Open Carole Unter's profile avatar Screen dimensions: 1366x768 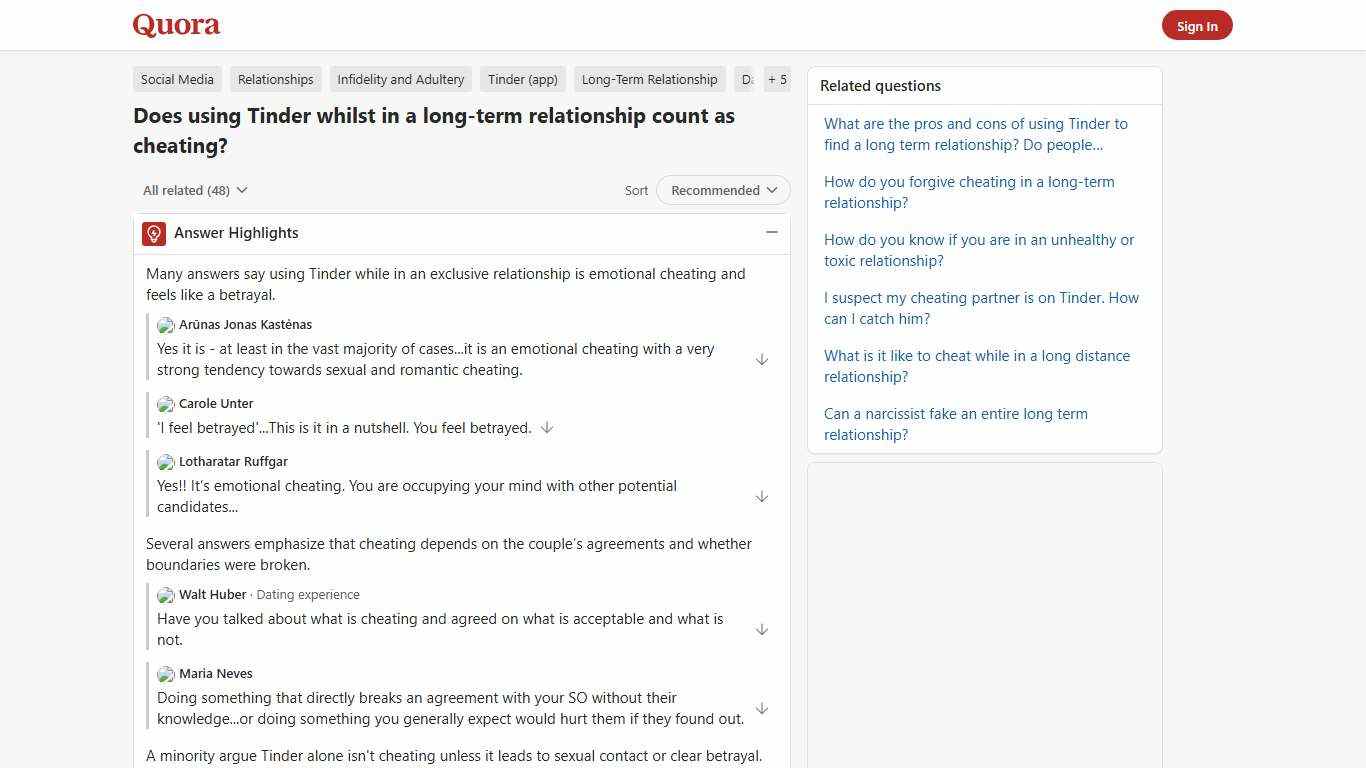(165, 404)
